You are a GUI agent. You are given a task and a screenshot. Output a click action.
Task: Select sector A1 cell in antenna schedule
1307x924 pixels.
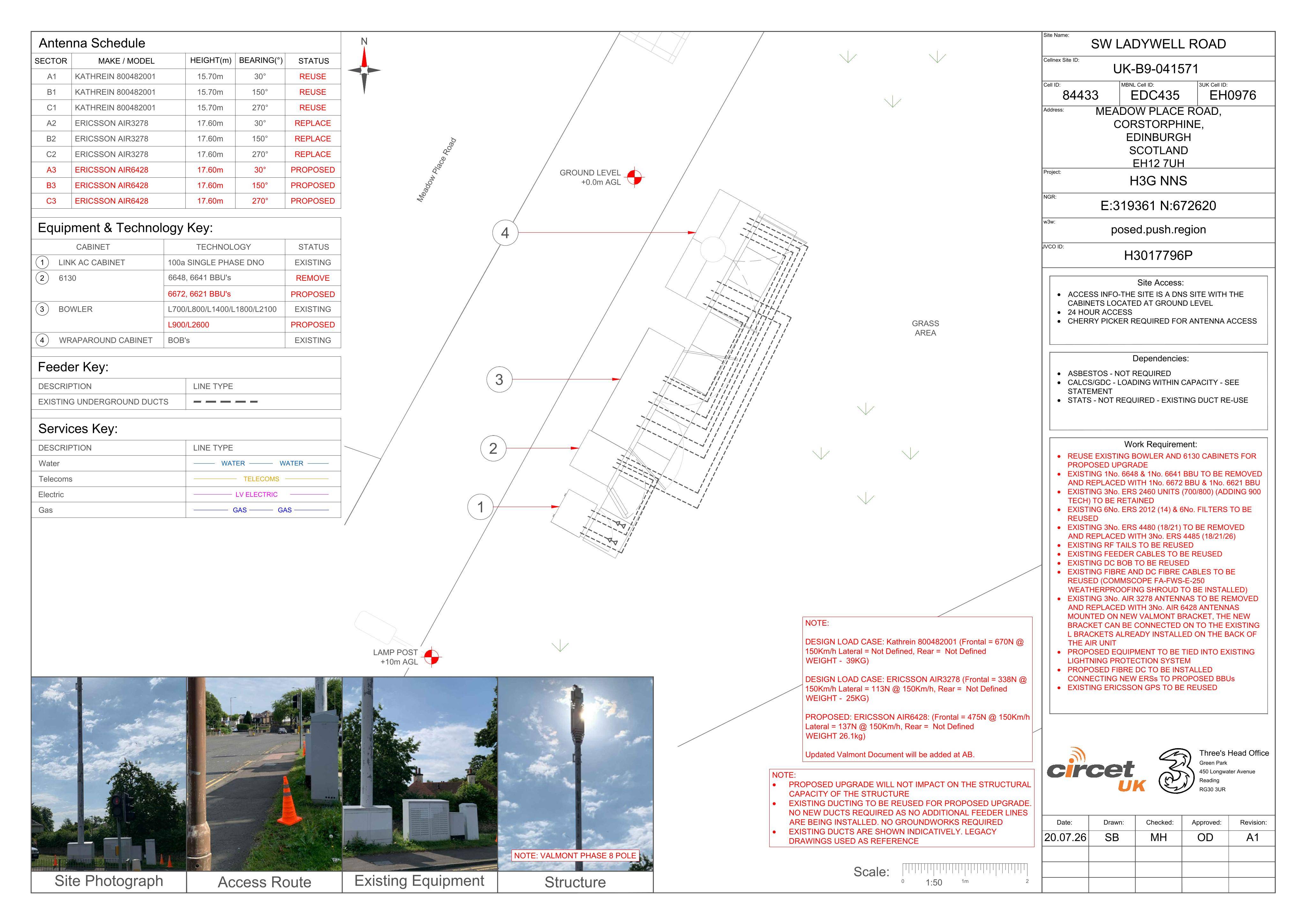[x=52, y=76]
